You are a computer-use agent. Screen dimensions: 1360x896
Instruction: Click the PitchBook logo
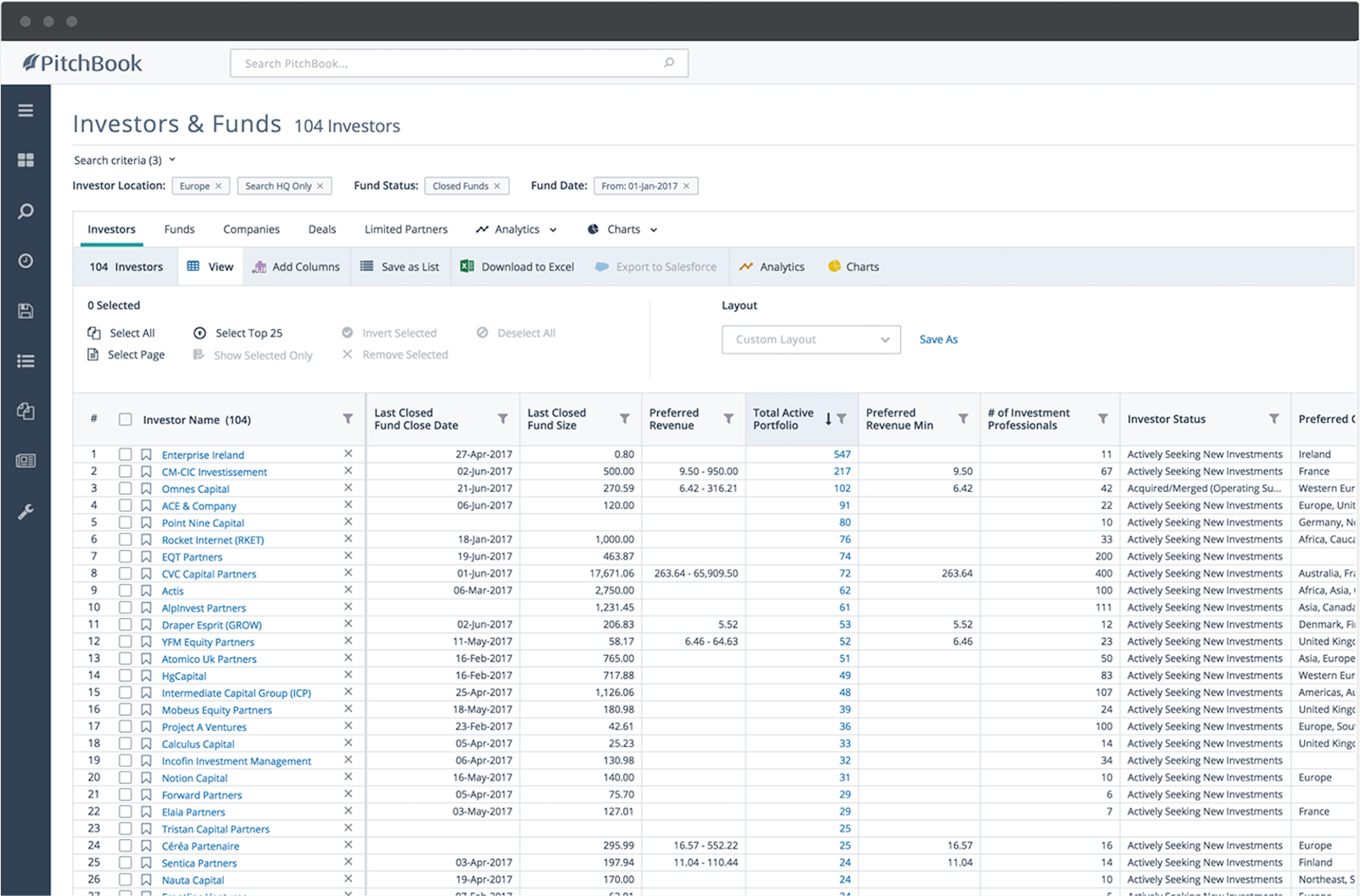pyautogui.click(x=82, y=63)
